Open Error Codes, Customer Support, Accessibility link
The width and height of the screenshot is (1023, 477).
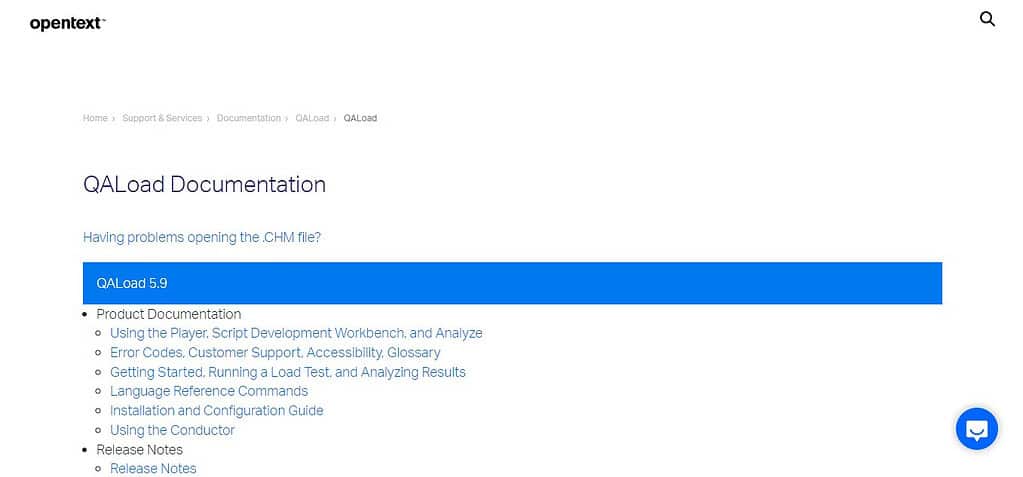pos(275,352)
